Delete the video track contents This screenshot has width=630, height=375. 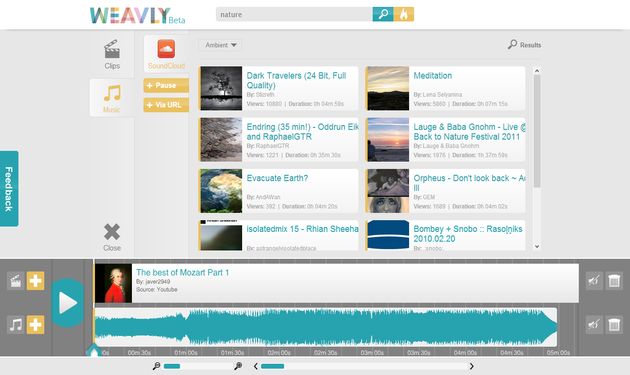[x=614, y=281]
